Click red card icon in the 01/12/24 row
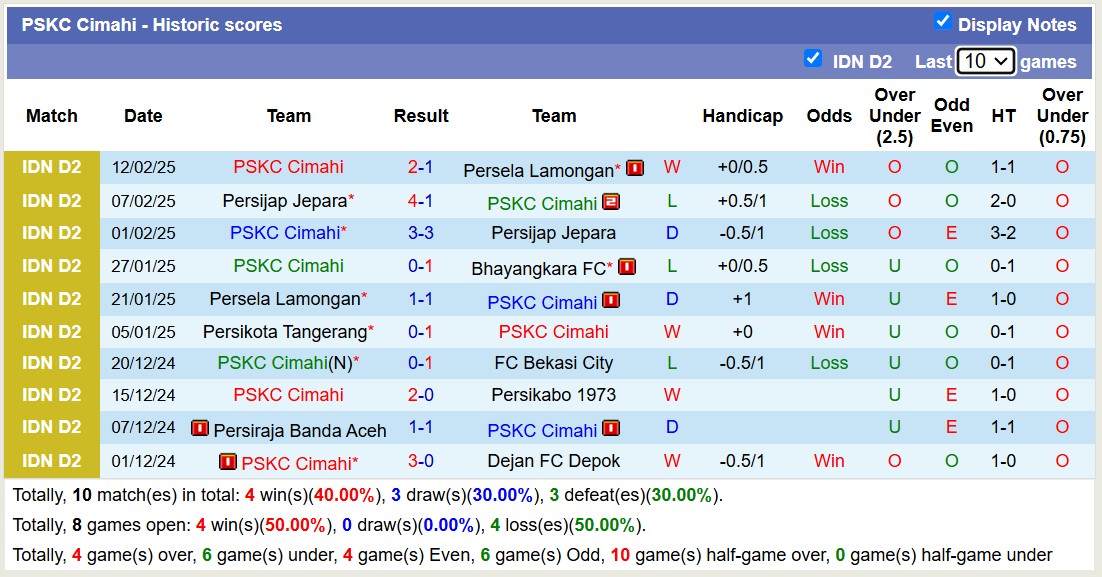The height and width of the screenshot is (577, 1102). coord(228,462)
